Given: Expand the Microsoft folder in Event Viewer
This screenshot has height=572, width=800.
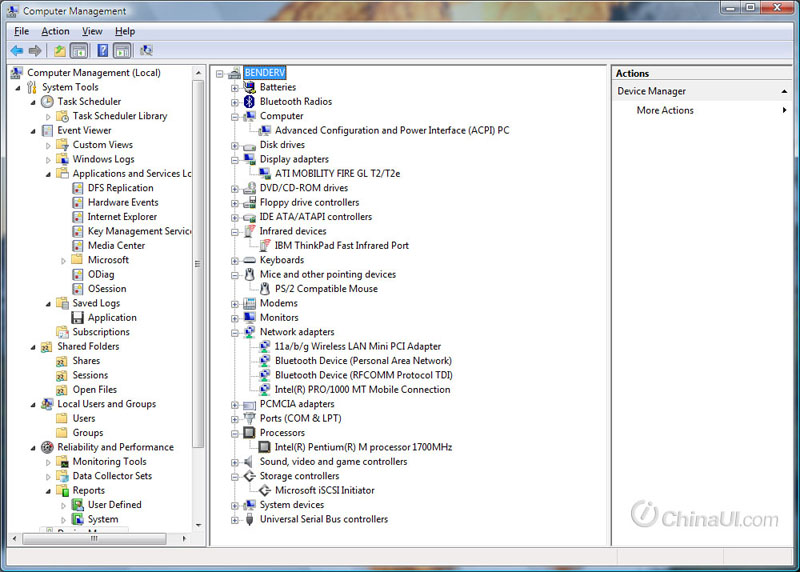Looking at the screenshot, I should (x=63, y=261).
